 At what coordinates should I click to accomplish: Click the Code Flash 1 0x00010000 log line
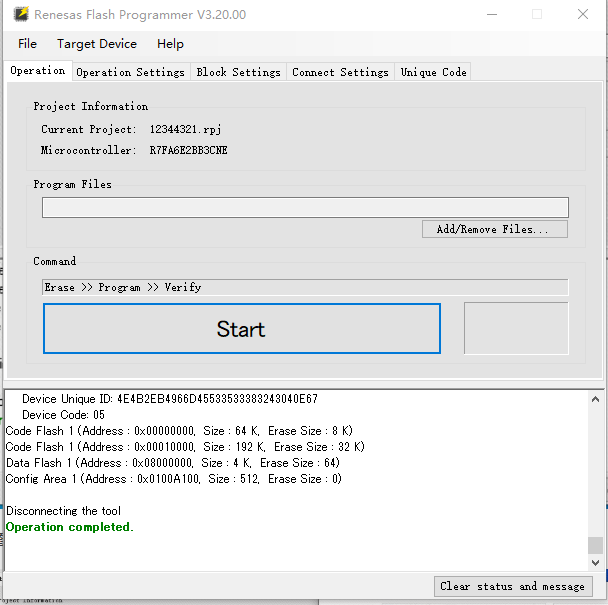click(185, 447)
